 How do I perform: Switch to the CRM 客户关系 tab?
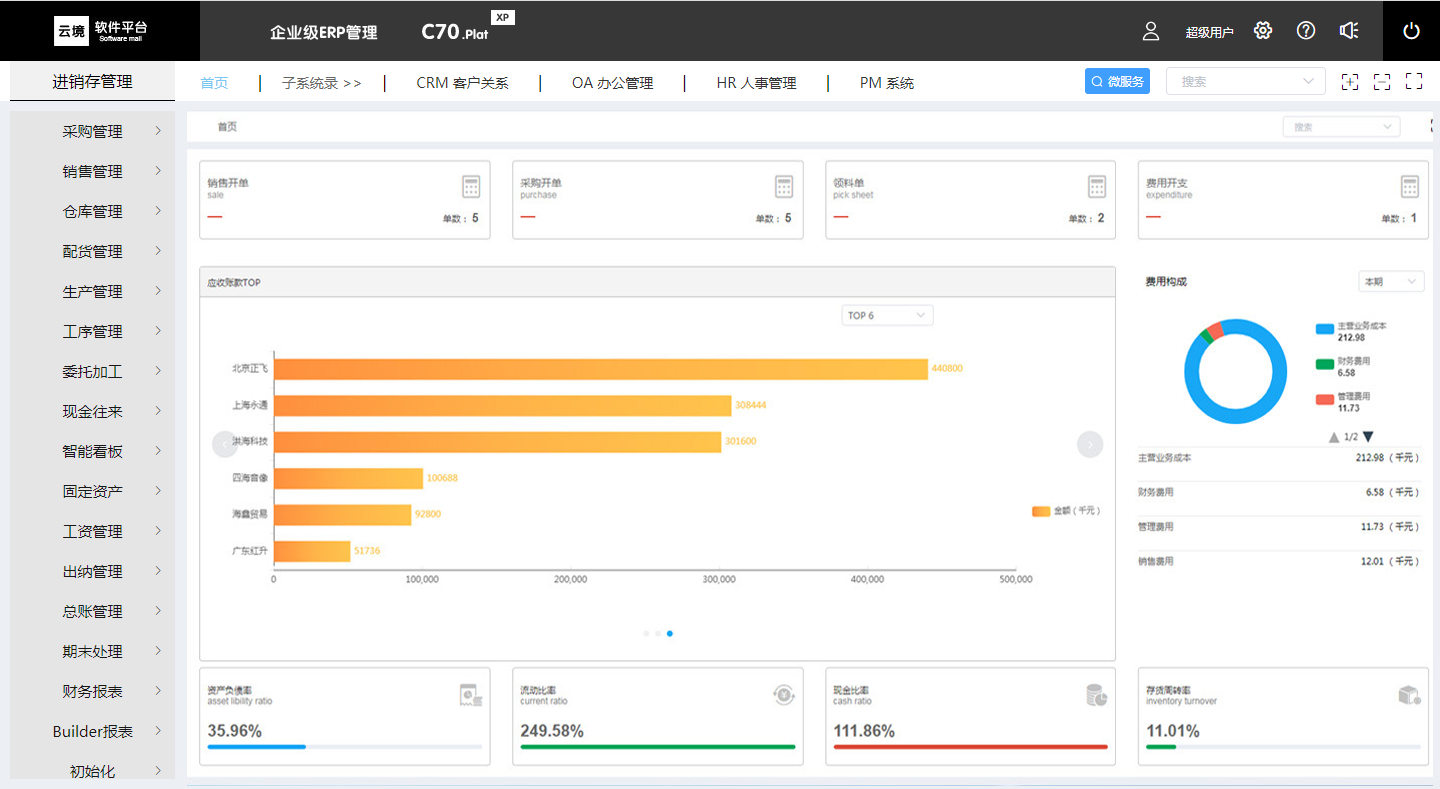[462, 83]
